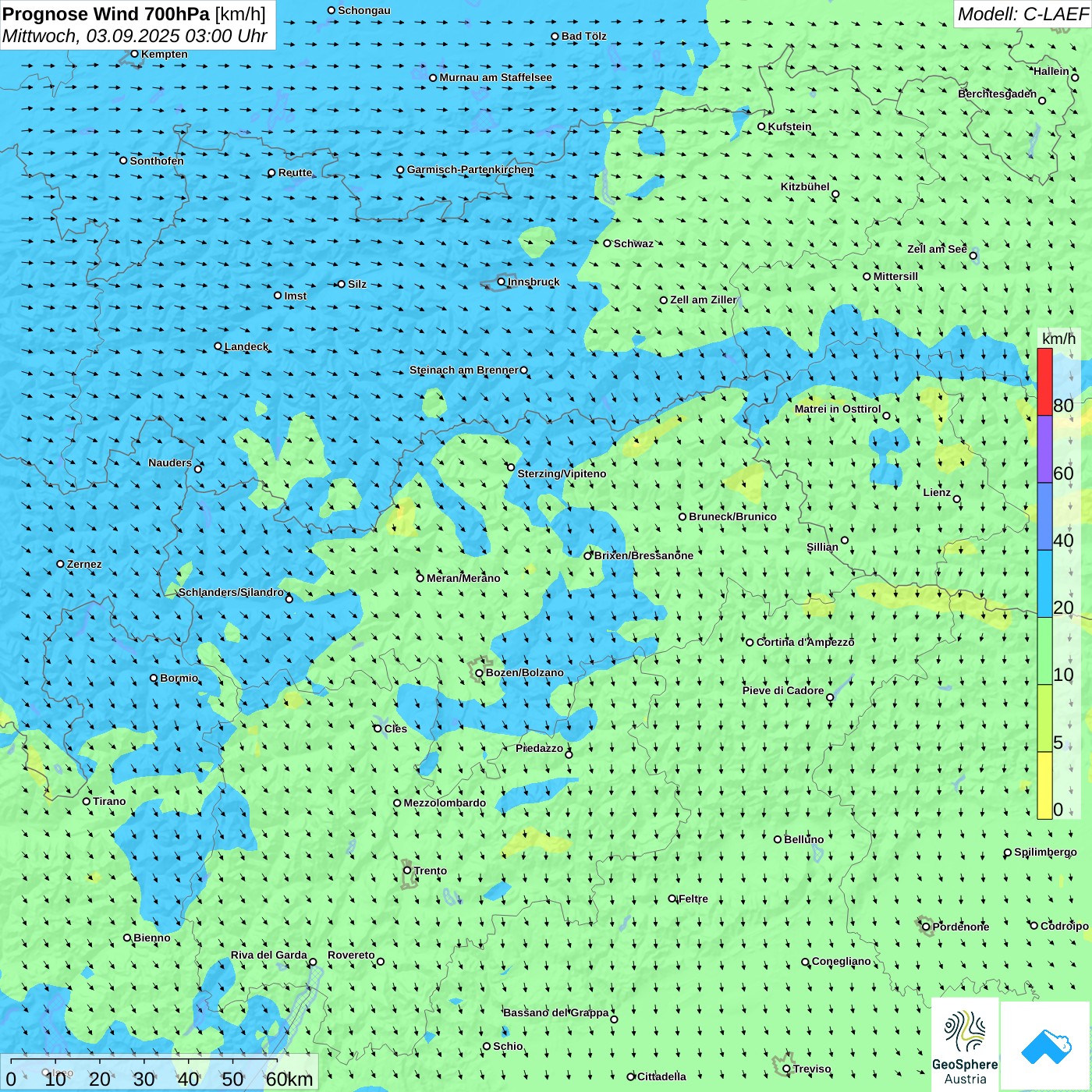Image resolution: width=1092 pixels, height=1092 pixels.
Task: Click the 'Conegliano' label
Action: pos(841,961)
